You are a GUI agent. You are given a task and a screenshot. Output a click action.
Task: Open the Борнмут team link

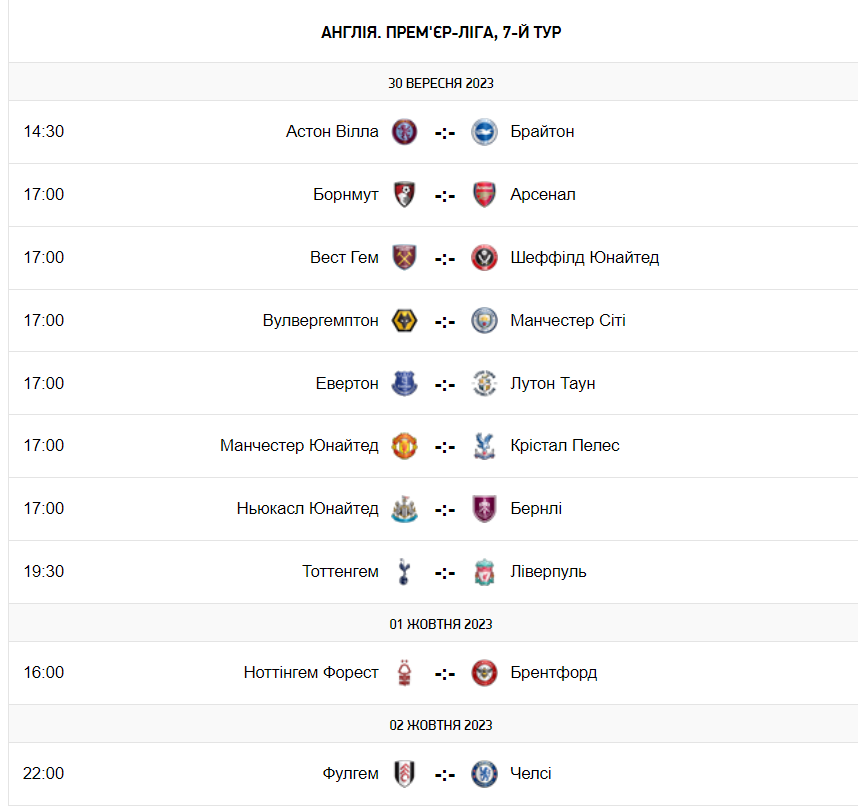tap(346, 195)
